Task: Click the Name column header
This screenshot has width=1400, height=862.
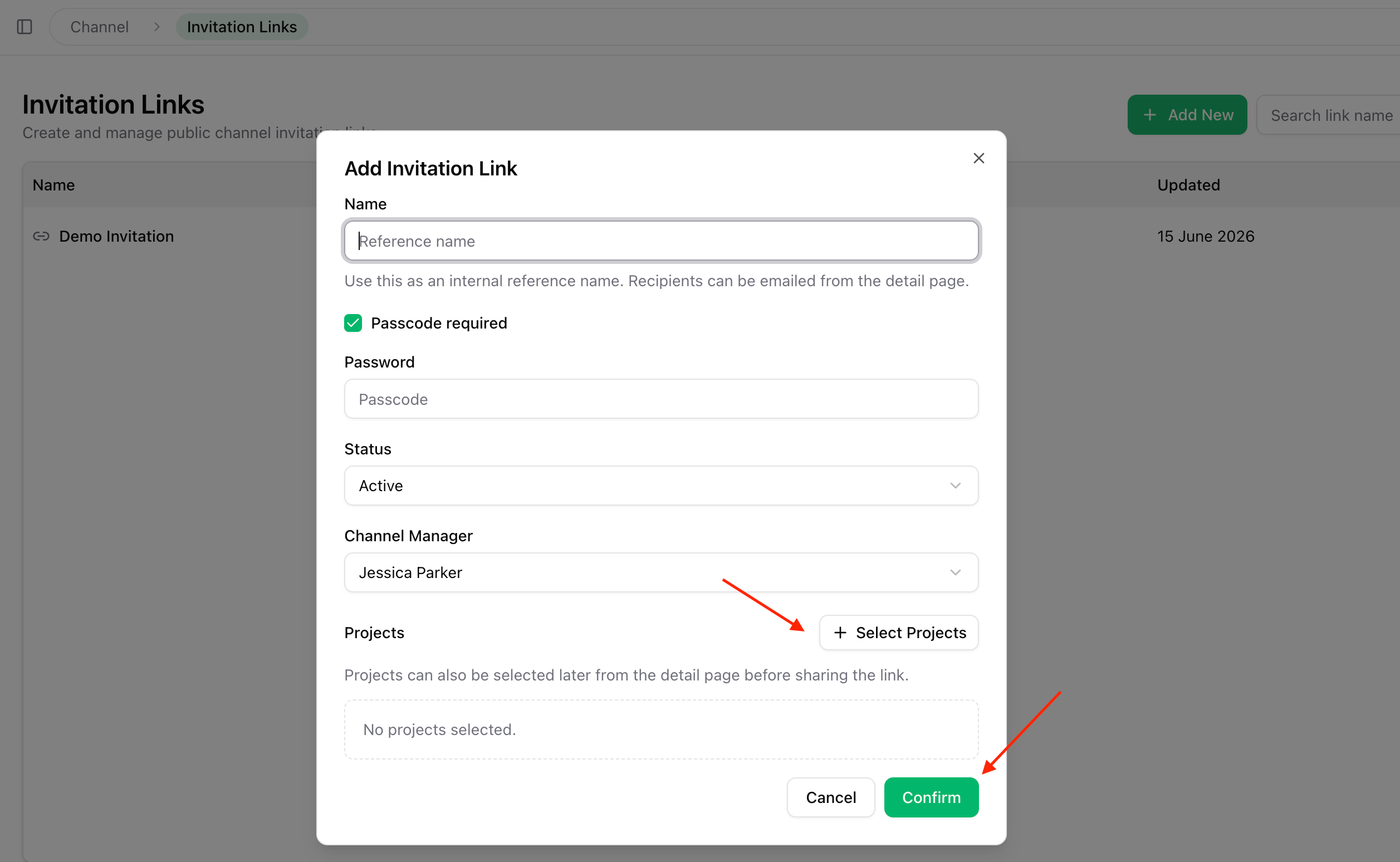Action: coord(53,185)
